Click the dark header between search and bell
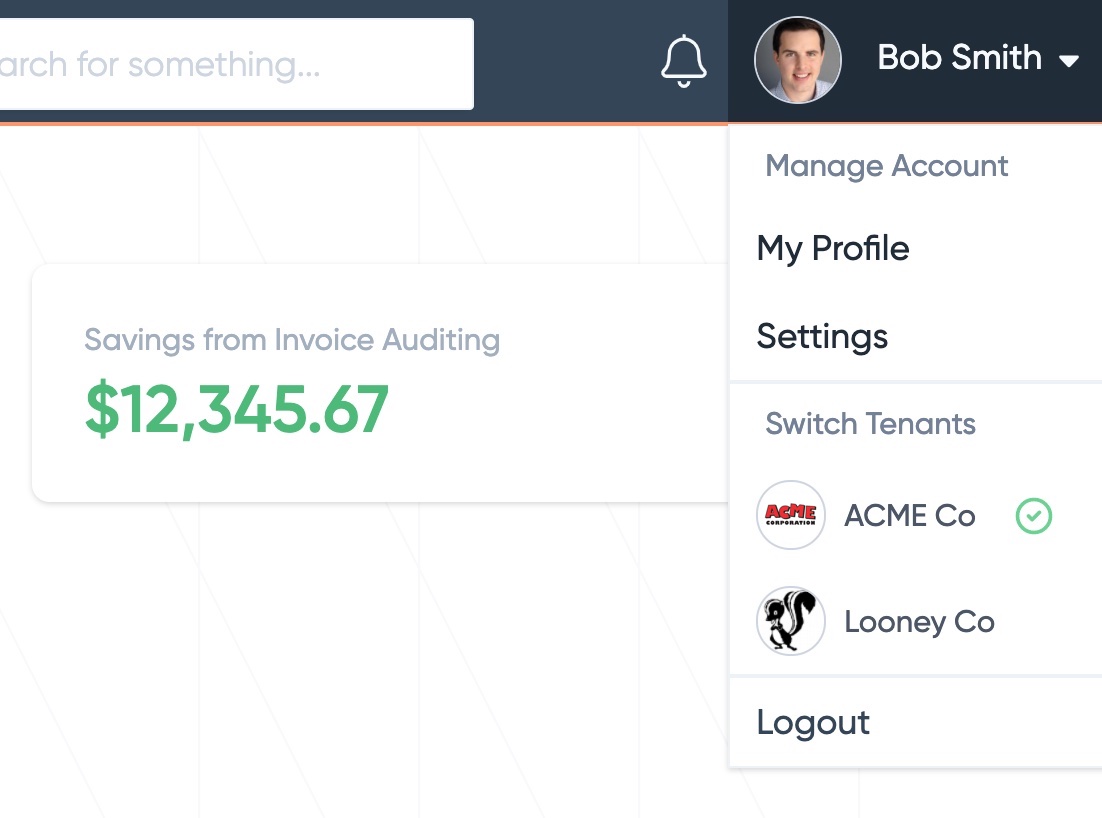The height and width of the screenshot is (818, 1102). pyautogui.click(x=566, y=62)
